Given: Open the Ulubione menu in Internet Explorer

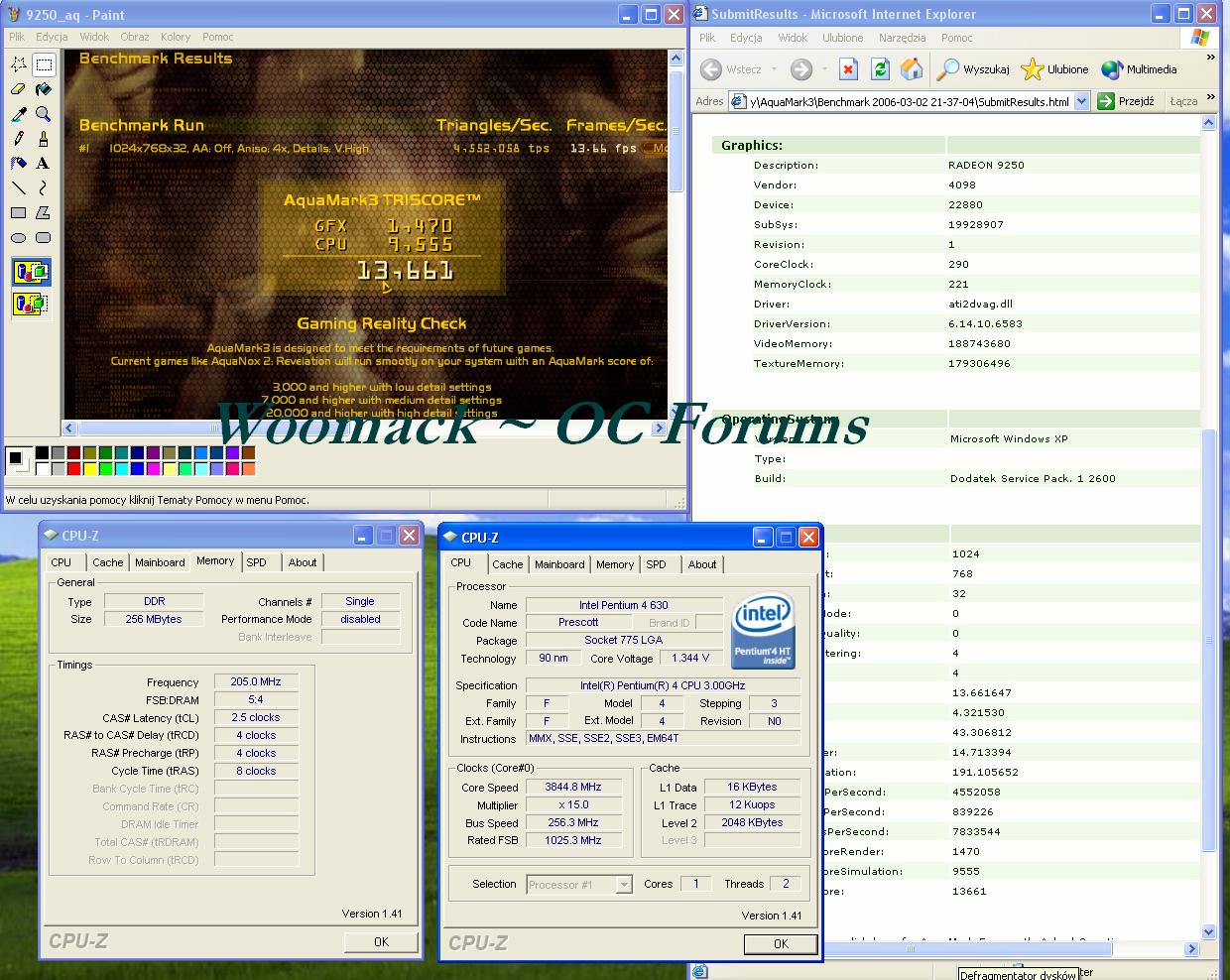Looking at the screenshot, I should click(843, 38).
